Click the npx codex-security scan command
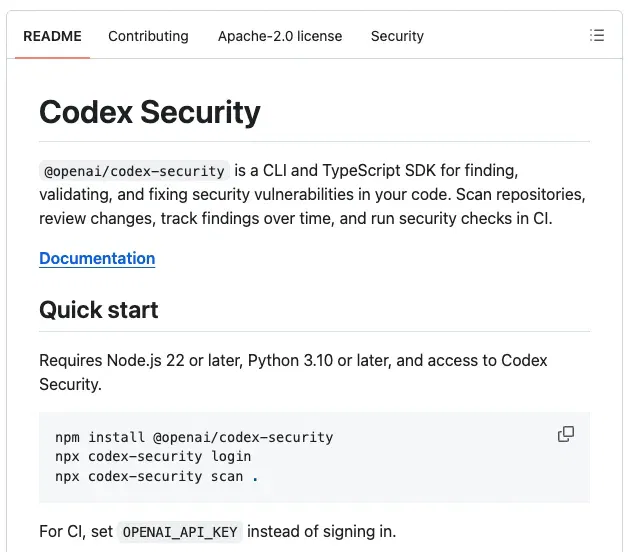 (x=149, y=476)
